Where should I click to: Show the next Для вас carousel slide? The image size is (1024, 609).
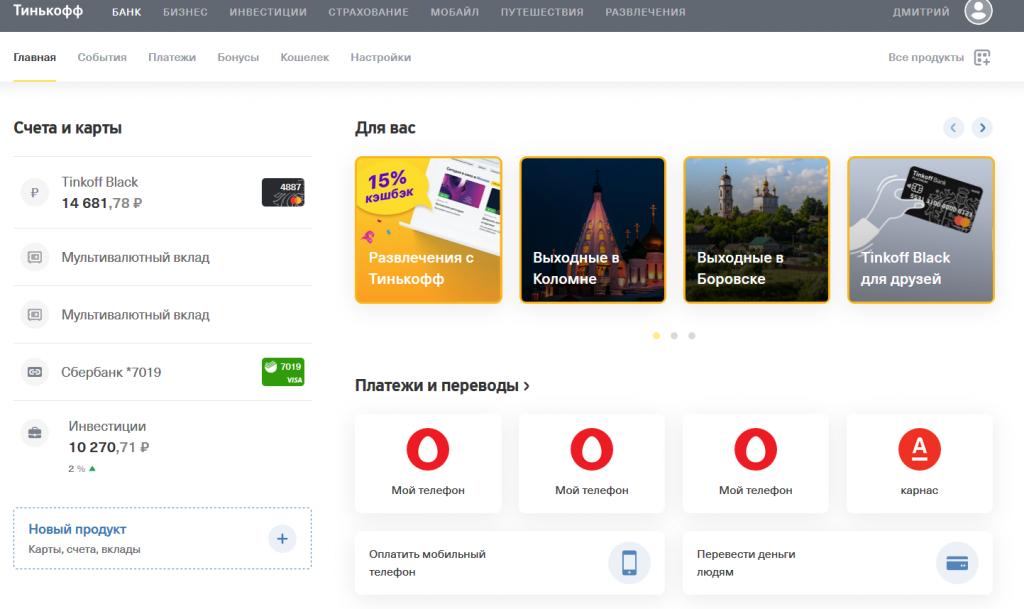982,127
